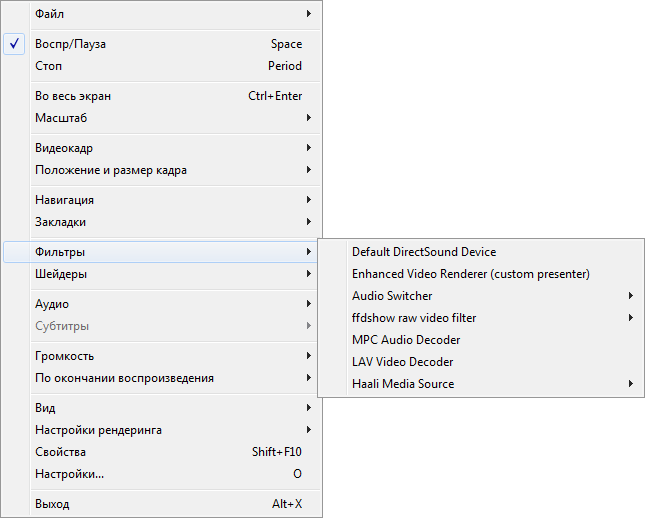Open Положение и размер кадра submenu
The width and height of the screenshot is (645, 518).
pyautogui.click(x=111, y=170)
